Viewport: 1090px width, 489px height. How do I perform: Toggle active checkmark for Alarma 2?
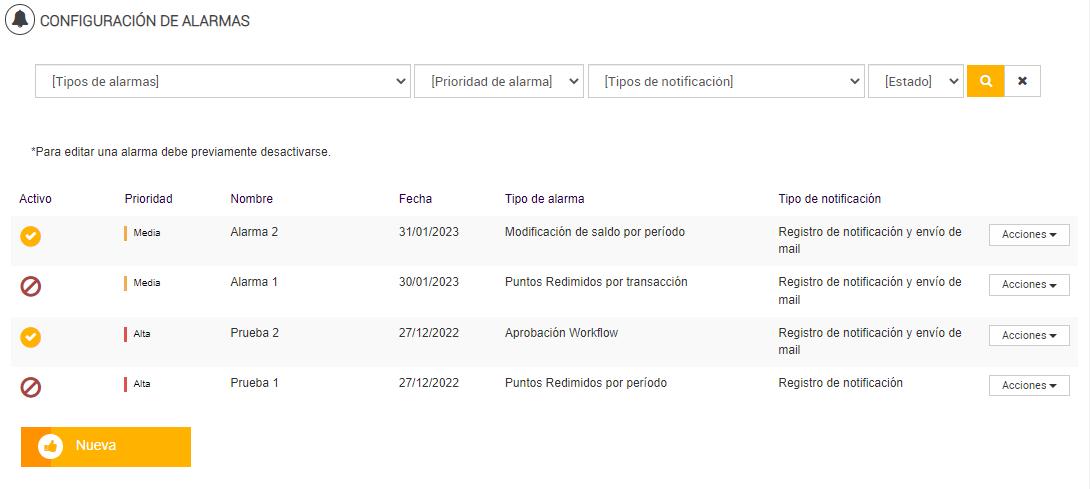(31, 237)
